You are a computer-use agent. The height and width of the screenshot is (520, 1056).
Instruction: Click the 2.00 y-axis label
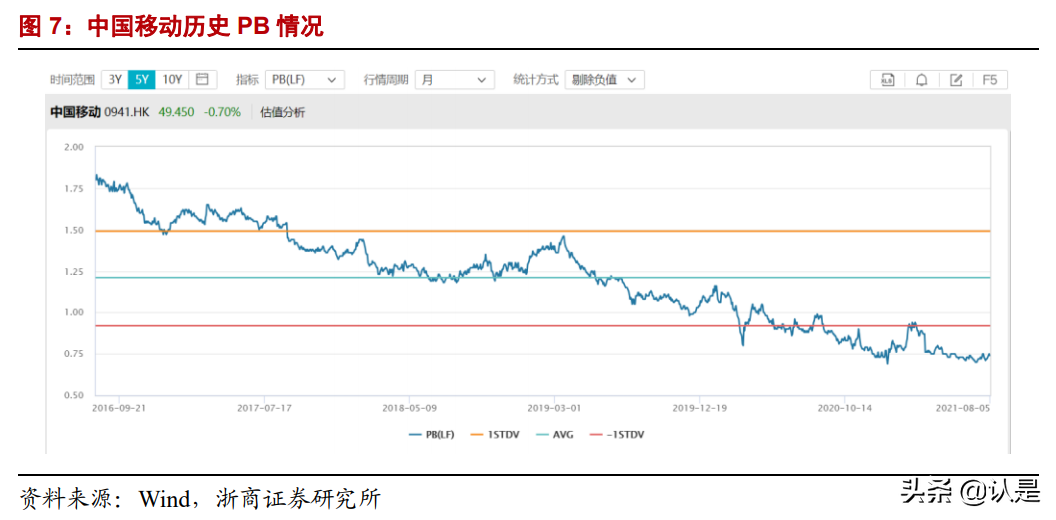[75, 147]
